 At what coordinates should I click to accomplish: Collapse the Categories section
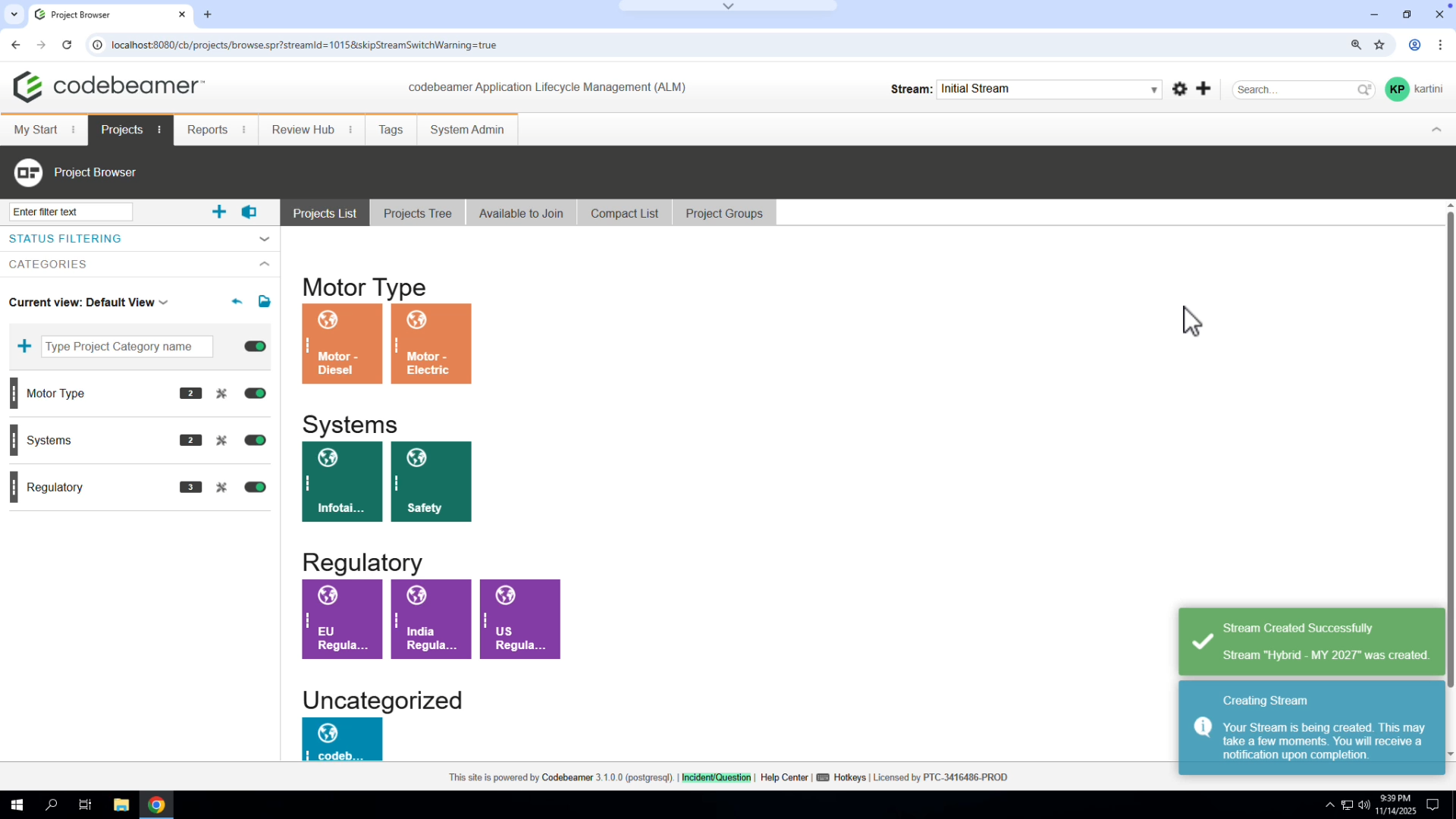click(140, 265)
